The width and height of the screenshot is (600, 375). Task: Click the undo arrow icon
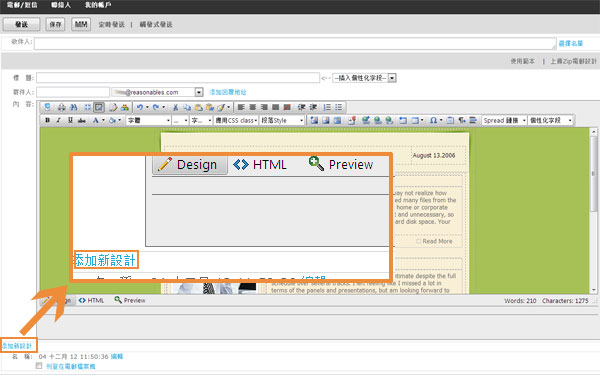(x=140, y=108)
